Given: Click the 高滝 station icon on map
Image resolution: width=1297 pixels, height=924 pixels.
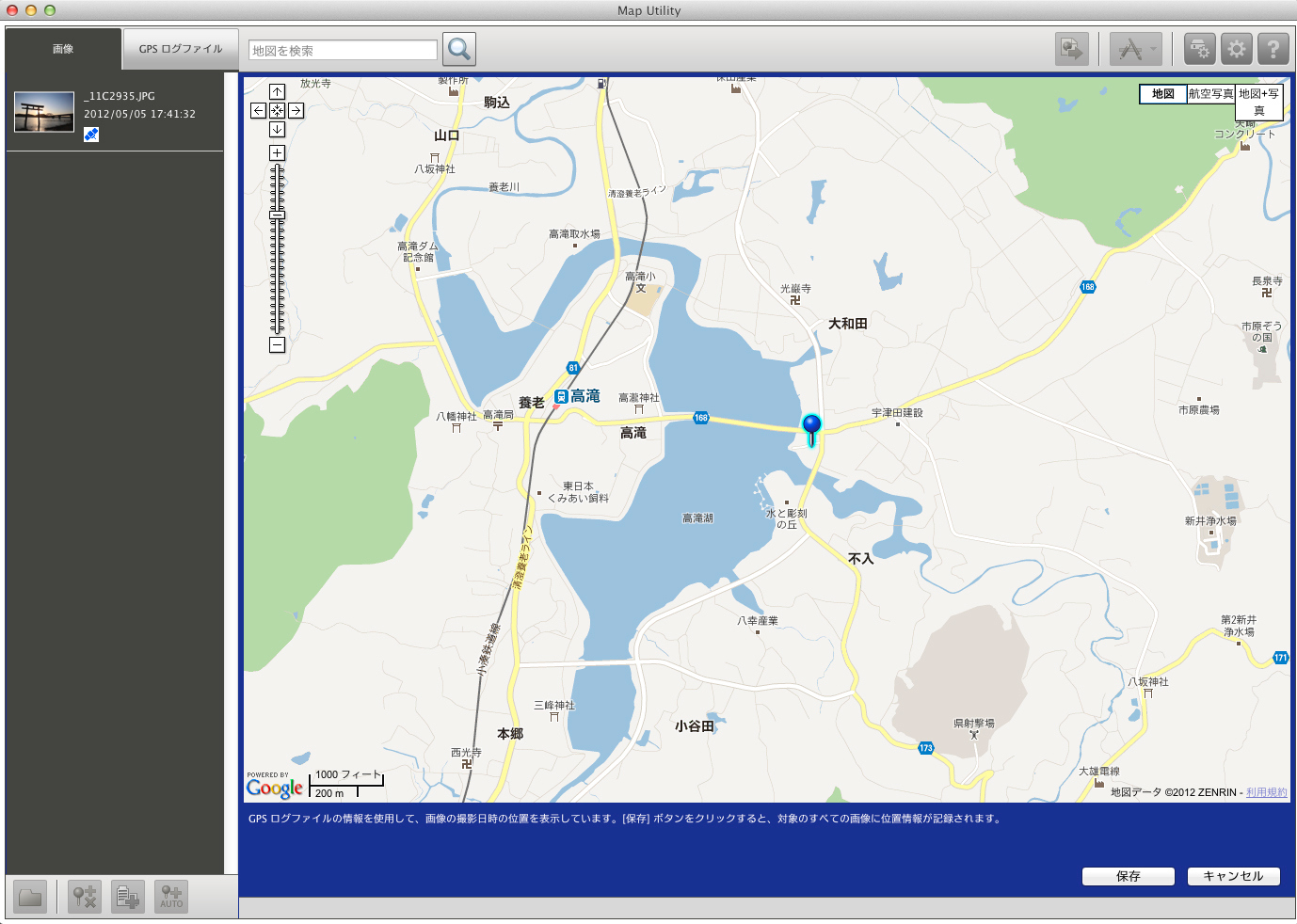Looking at the screenshot, I should (561, 397).
